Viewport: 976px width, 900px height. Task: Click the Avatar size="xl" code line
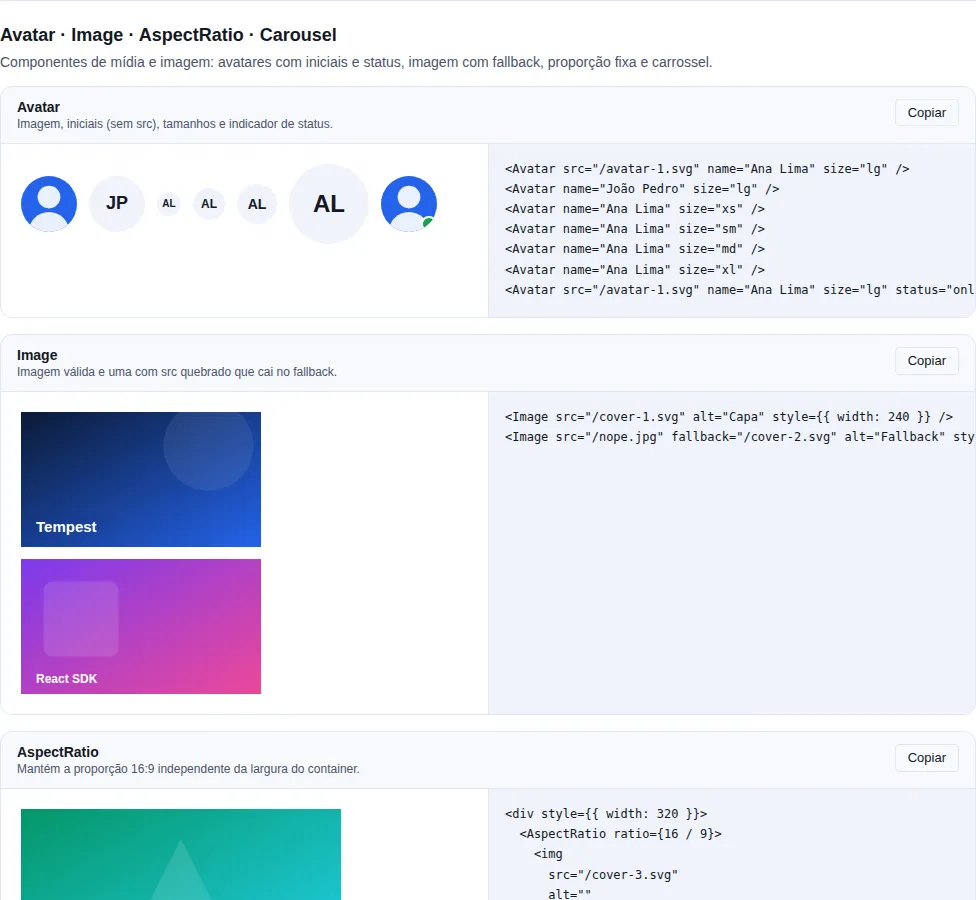click(635, 270)
